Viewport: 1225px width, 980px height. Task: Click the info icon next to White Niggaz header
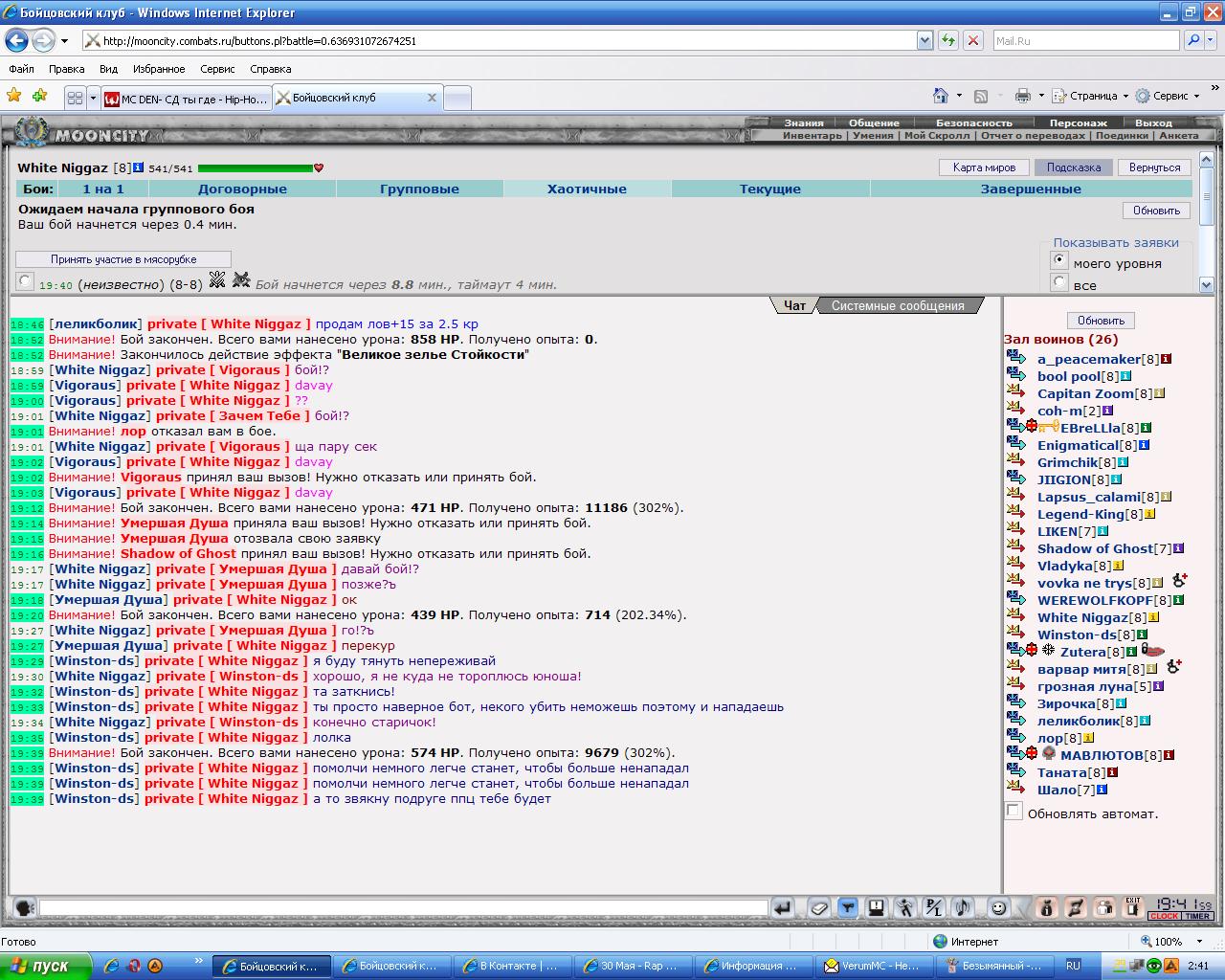coord(138,167)
